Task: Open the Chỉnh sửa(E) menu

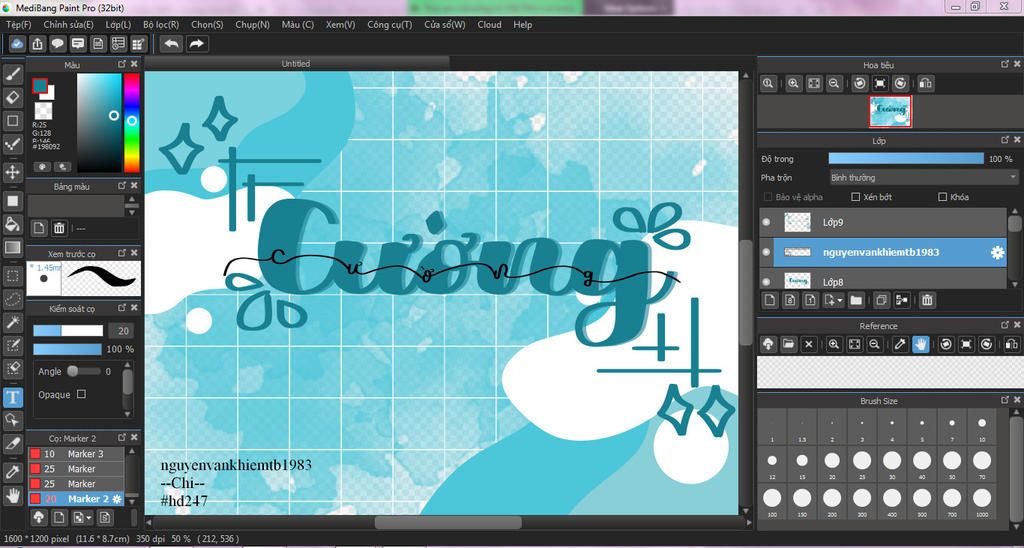Action: click(x=68, y=24)
